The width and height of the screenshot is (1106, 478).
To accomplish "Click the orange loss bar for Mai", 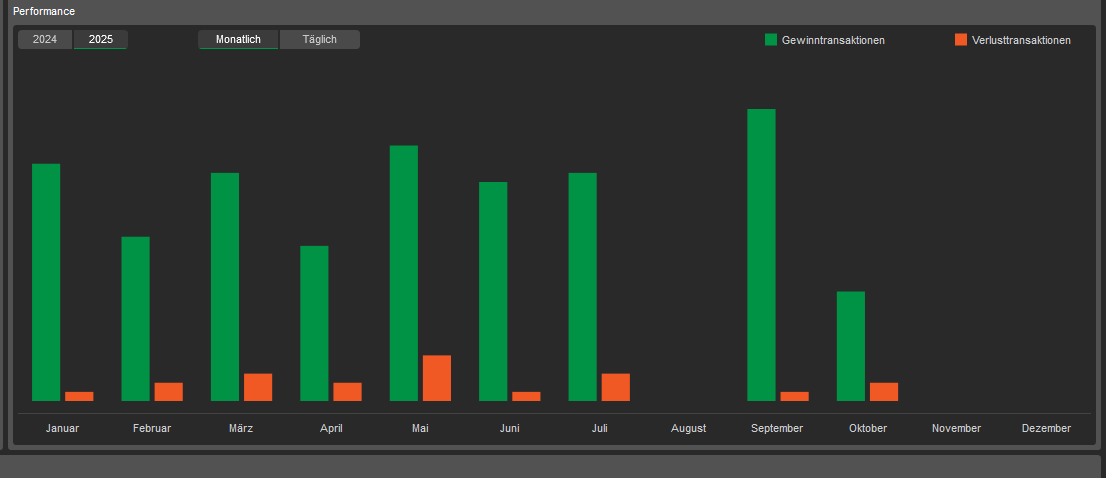I will coord(437,378).
